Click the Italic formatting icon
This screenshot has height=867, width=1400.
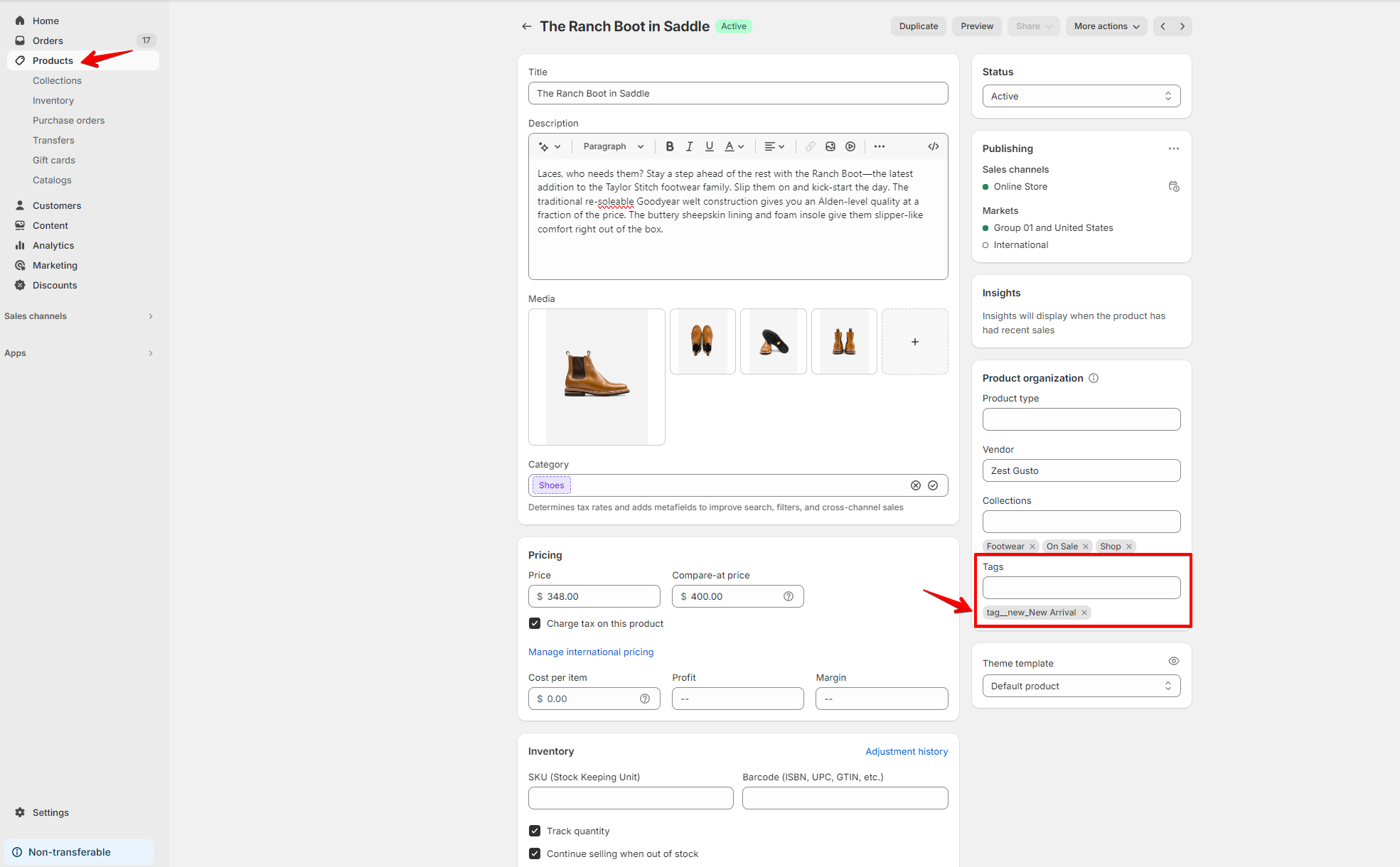(x=689, y=146)
